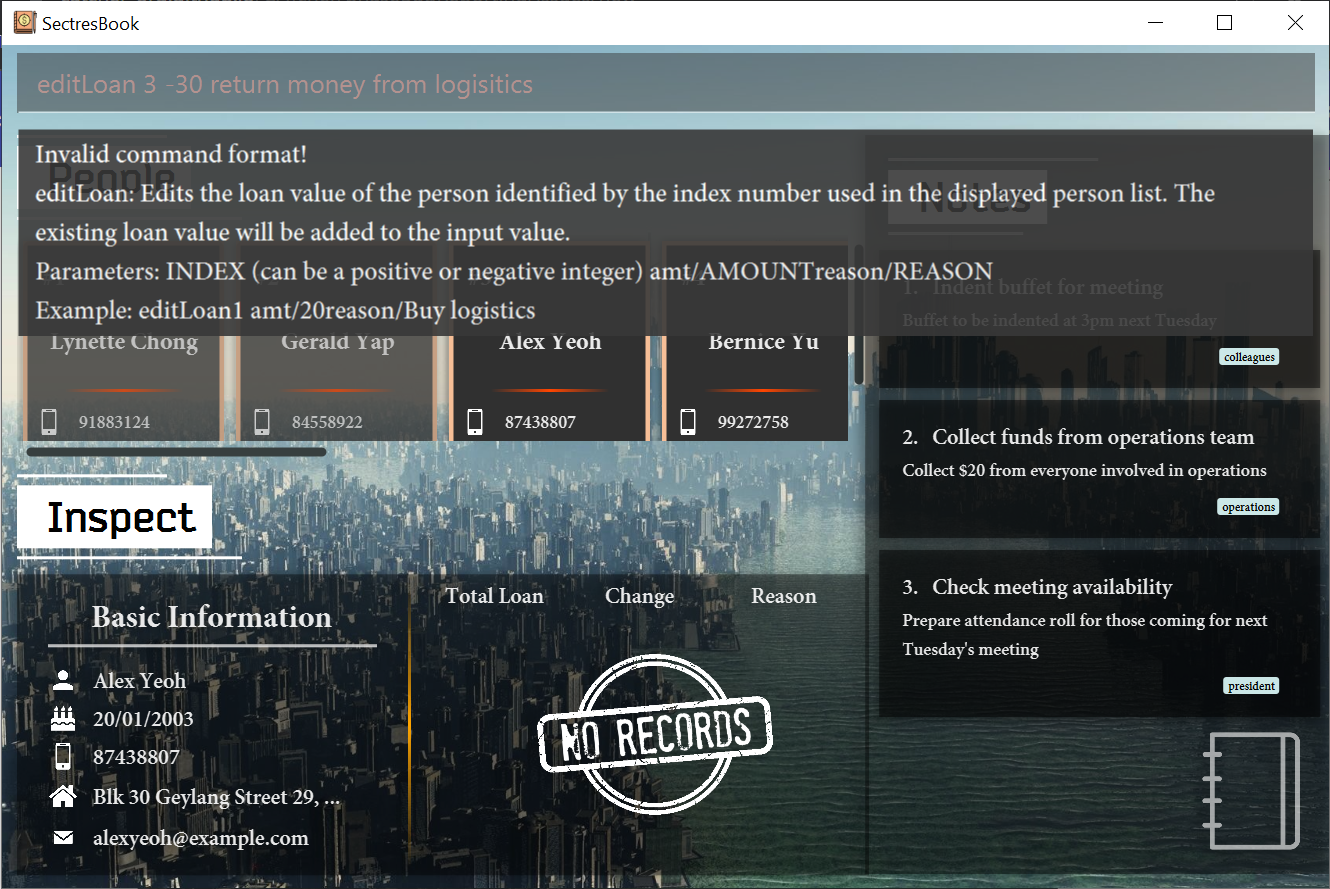The height and width of the screenshot is (889, 1330).
Task: Click the command input box with editLoan text
Action: [x=665, y=84]
